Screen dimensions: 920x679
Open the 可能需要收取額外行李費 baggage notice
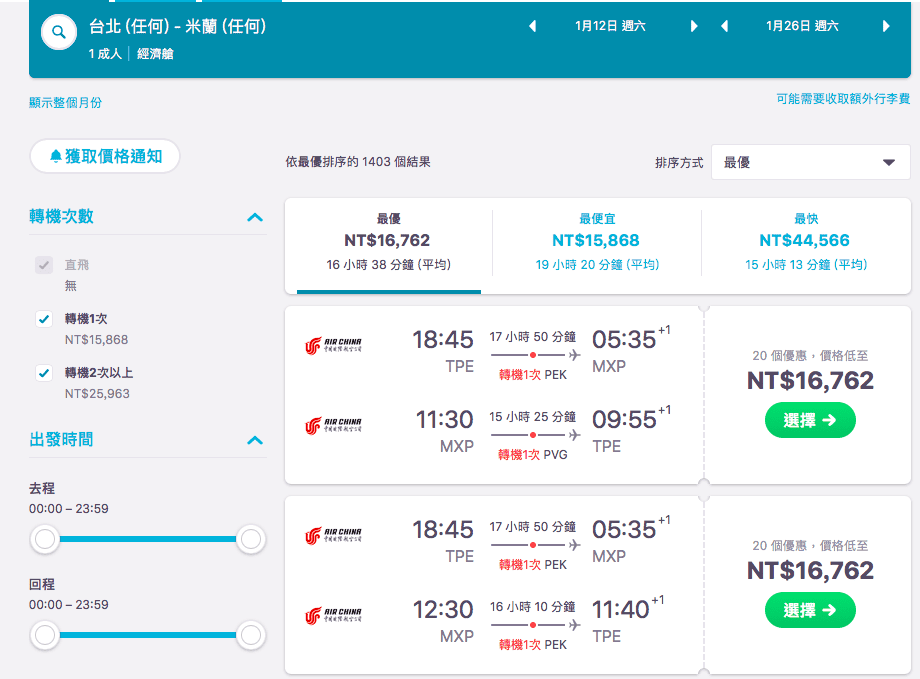[843, 99]
